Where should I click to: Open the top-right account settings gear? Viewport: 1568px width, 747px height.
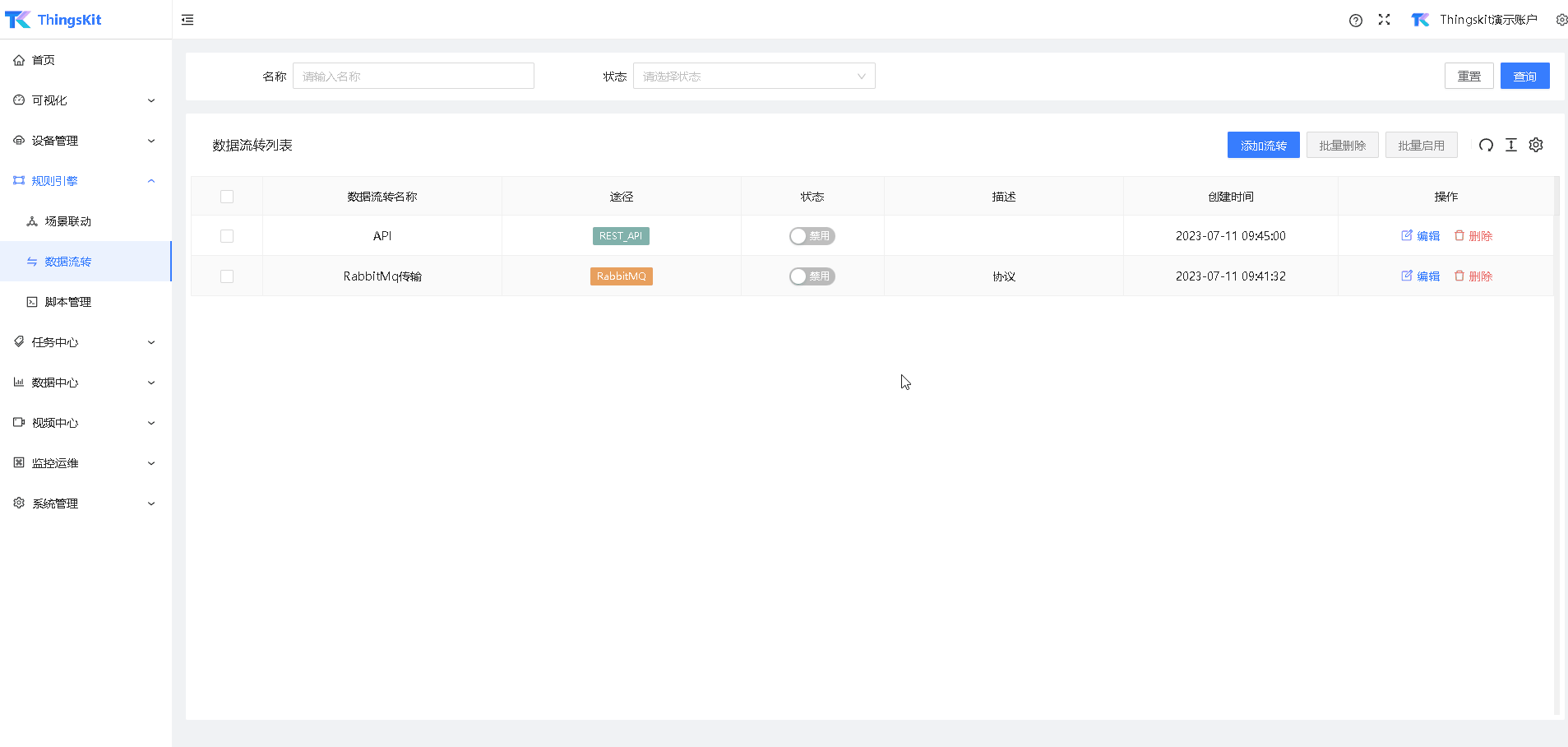point(1561,20)
